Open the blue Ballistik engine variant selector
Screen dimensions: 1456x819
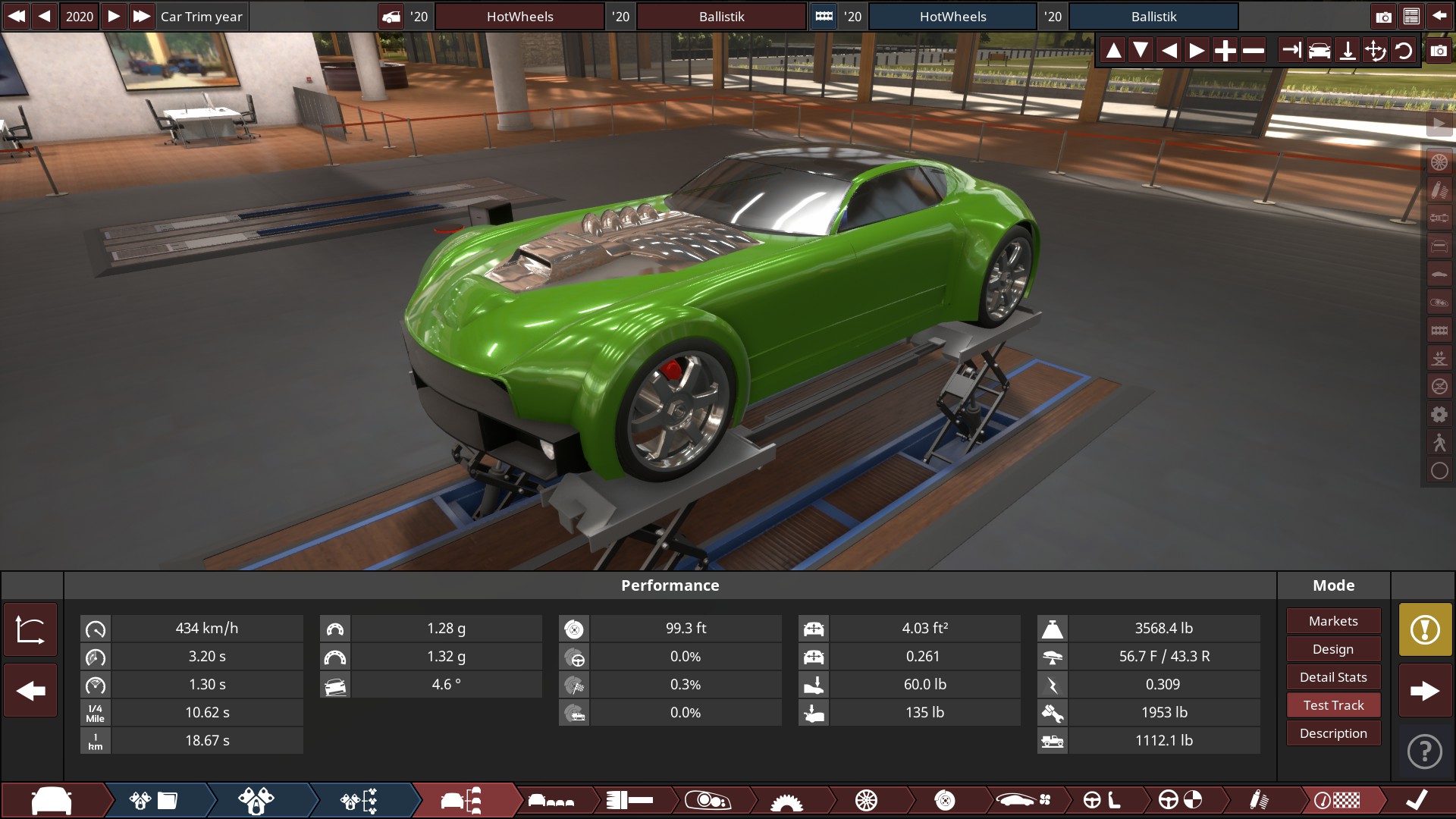[x=1153, y=16]
